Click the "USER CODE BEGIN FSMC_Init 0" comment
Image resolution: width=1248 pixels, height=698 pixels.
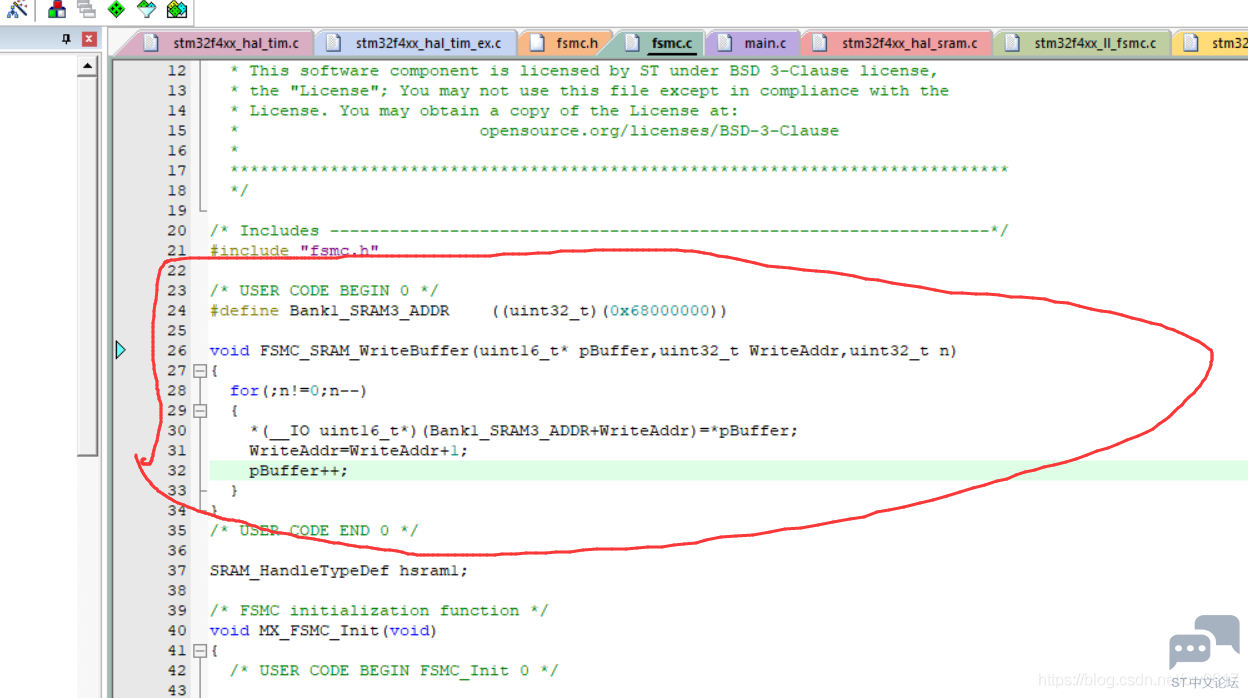tap(394, 670)
